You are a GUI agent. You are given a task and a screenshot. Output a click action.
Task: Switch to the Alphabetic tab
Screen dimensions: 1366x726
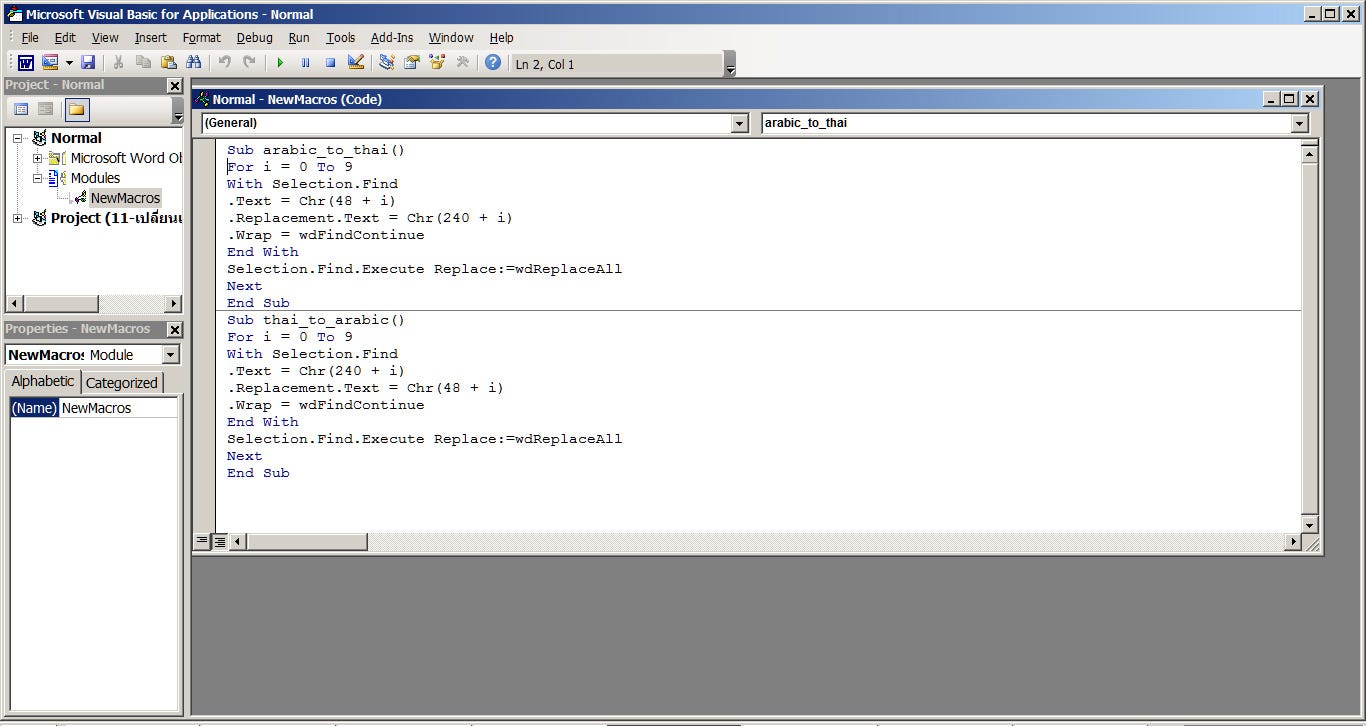43,381
